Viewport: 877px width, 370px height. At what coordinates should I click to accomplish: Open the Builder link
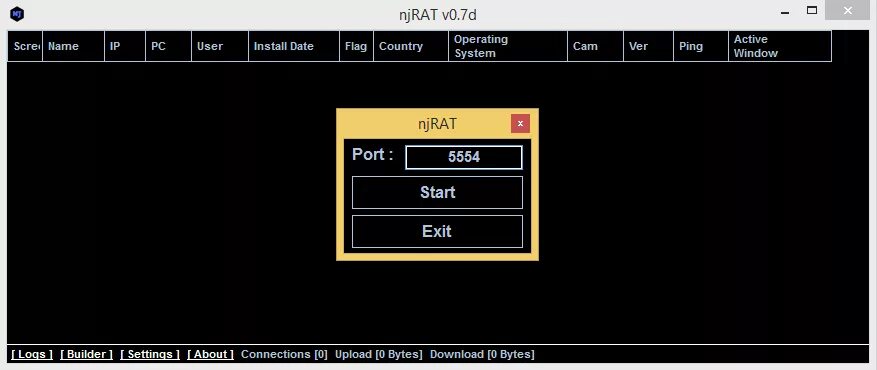[87, 354]
